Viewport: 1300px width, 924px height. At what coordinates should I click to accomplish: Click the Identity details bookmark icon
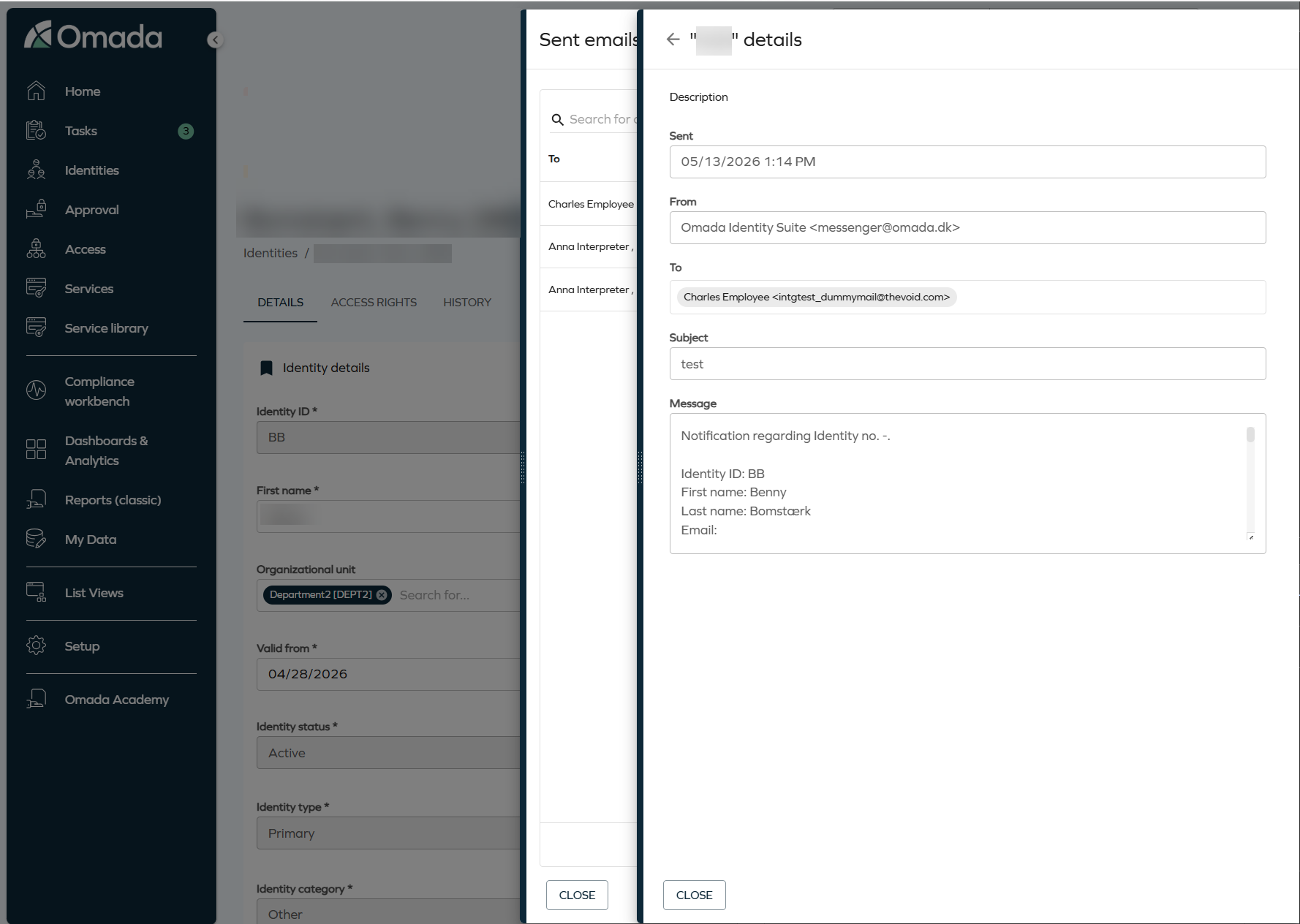point(267,368)
